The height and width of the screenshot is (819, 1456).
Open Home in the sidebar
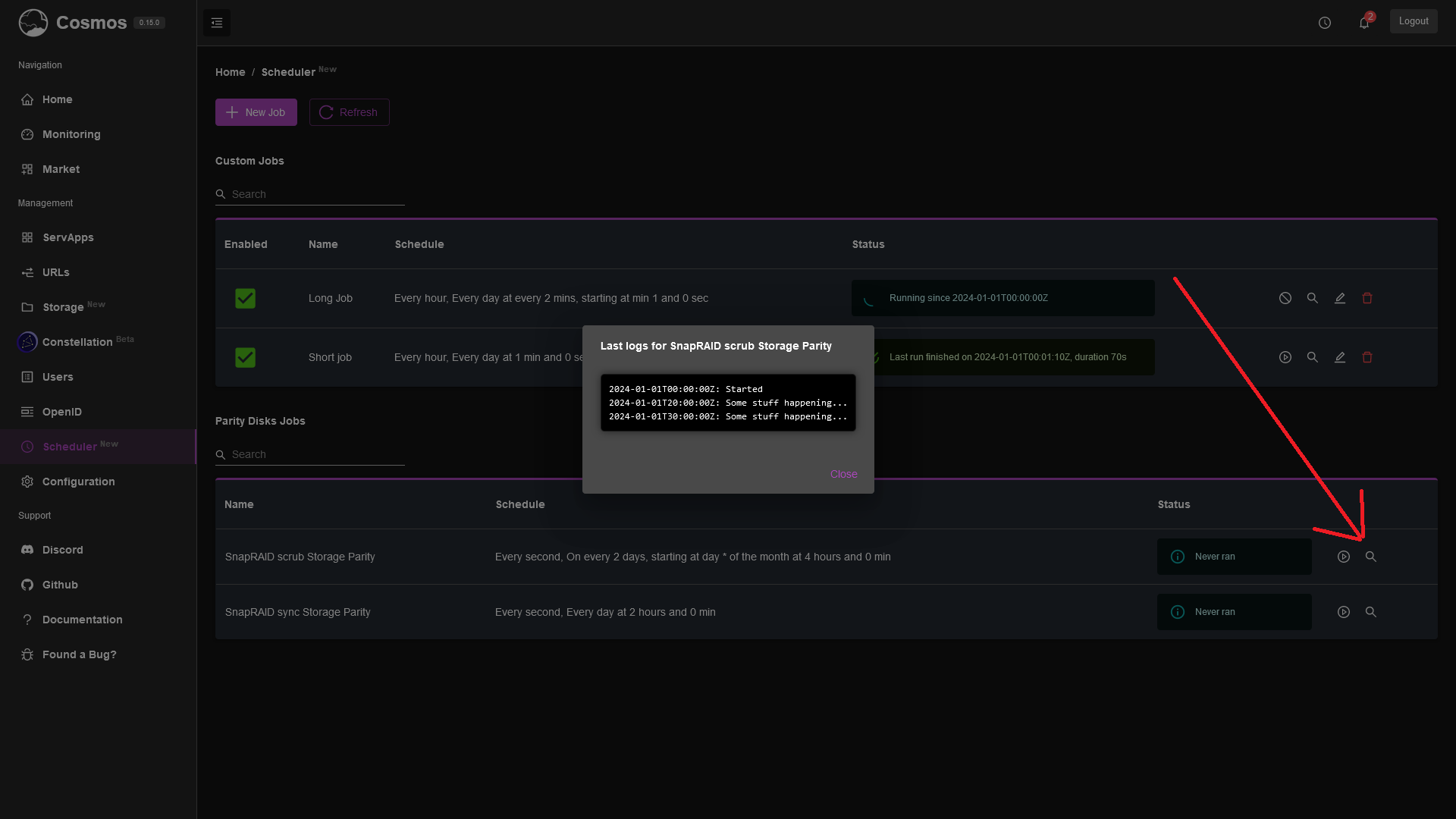pos(99,99)
